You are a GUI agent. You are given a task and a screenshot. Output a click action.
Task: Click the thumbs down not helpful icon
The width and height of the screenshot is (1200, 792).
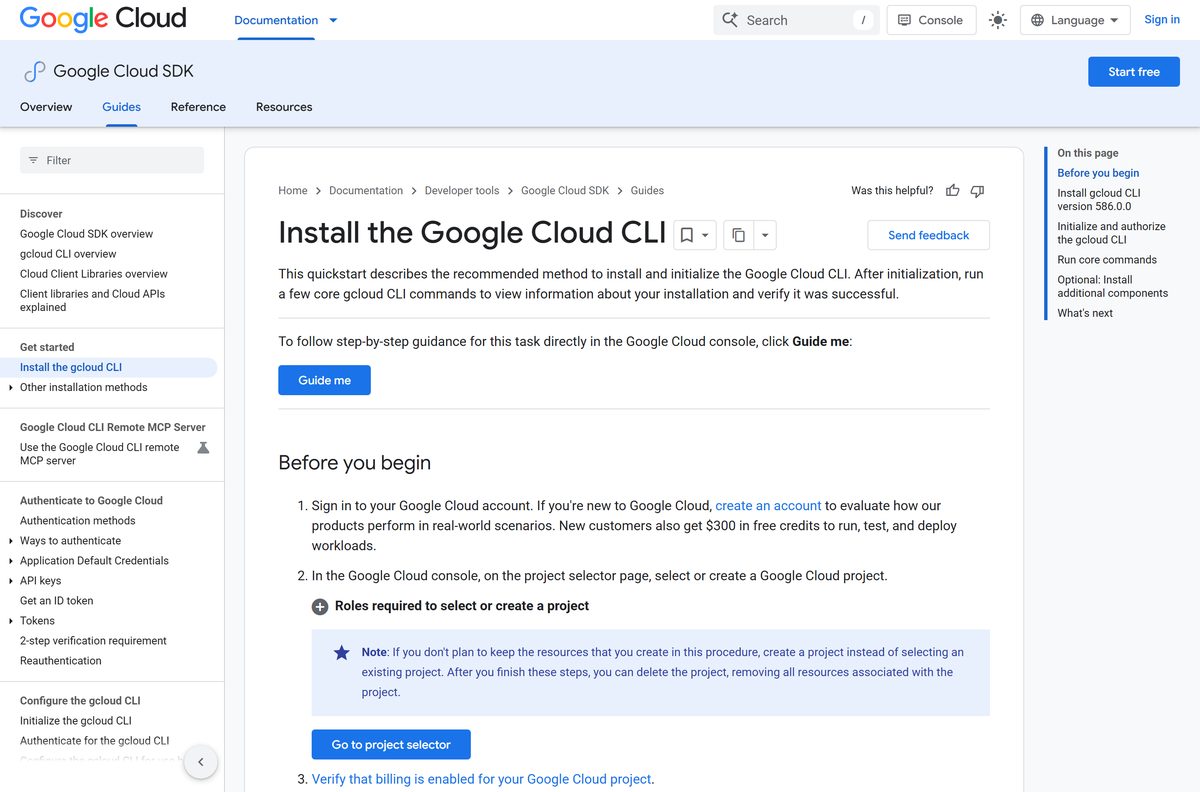[977, 190]
